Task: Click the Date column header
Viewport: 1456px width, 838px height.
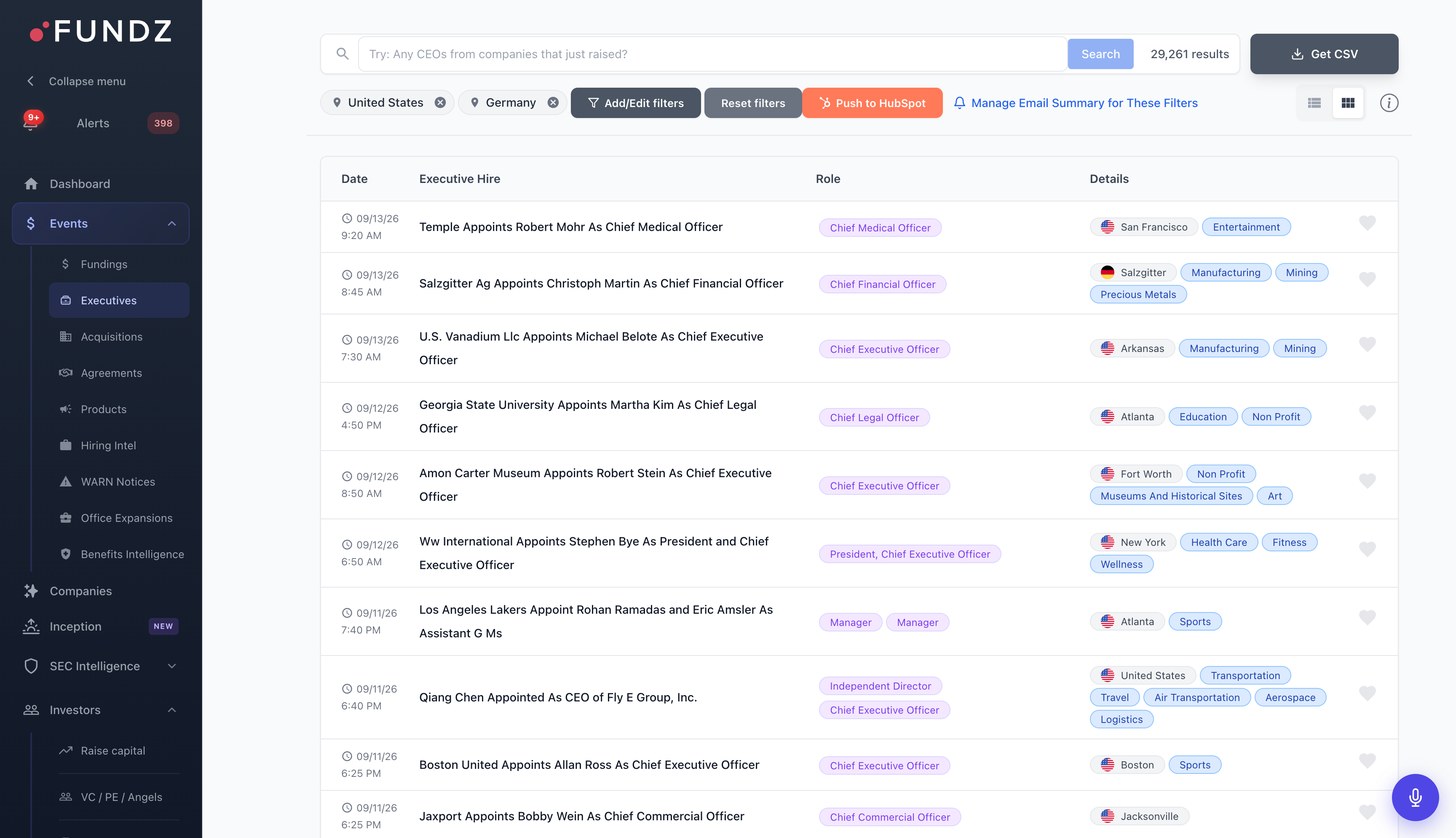Action: 354,179
